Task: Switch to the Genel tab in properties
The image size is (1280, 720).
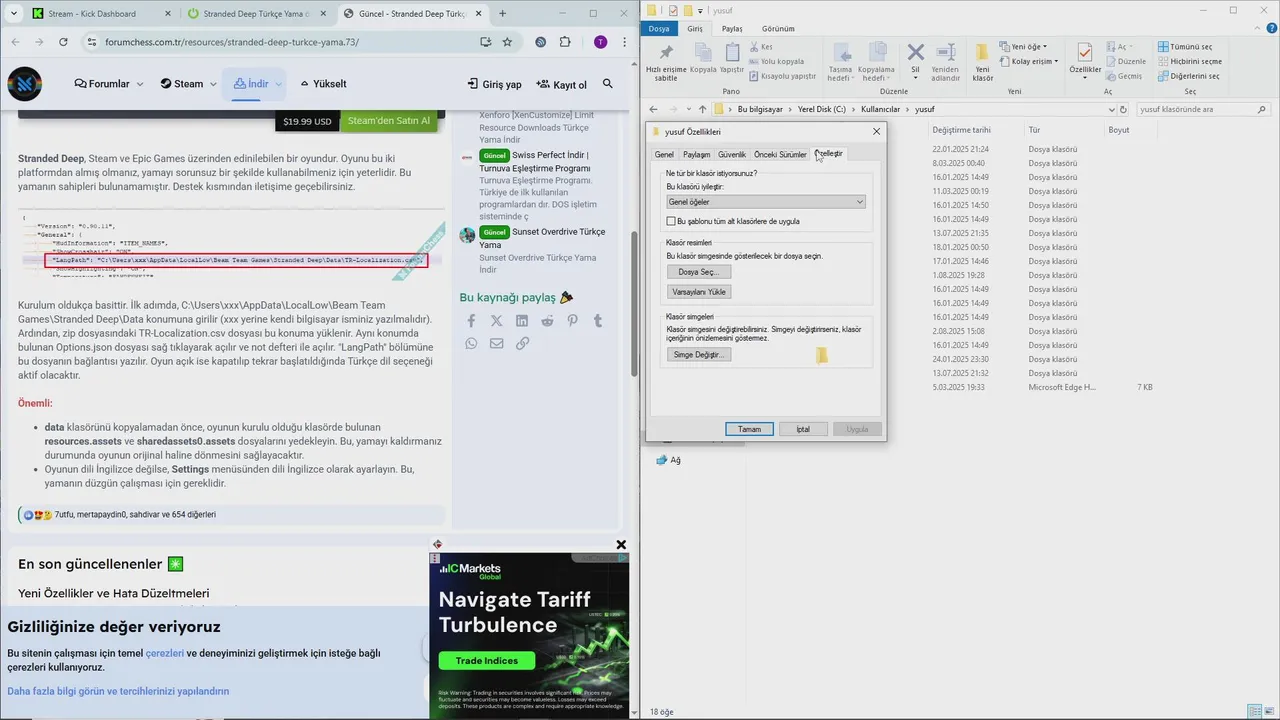Action: (x=664, y=155)
